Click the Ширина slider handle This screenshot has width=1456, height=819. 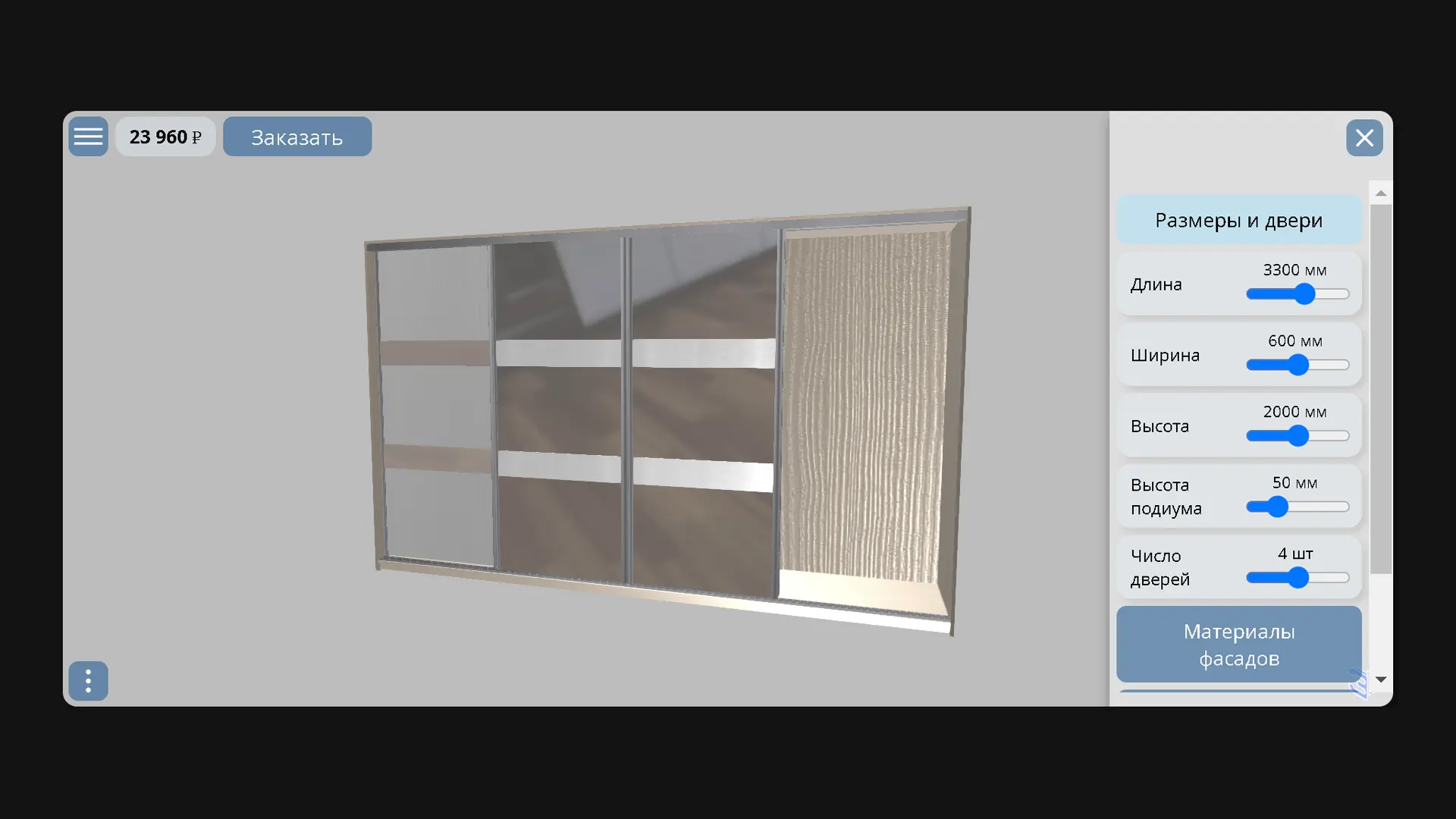(1298, 365)
